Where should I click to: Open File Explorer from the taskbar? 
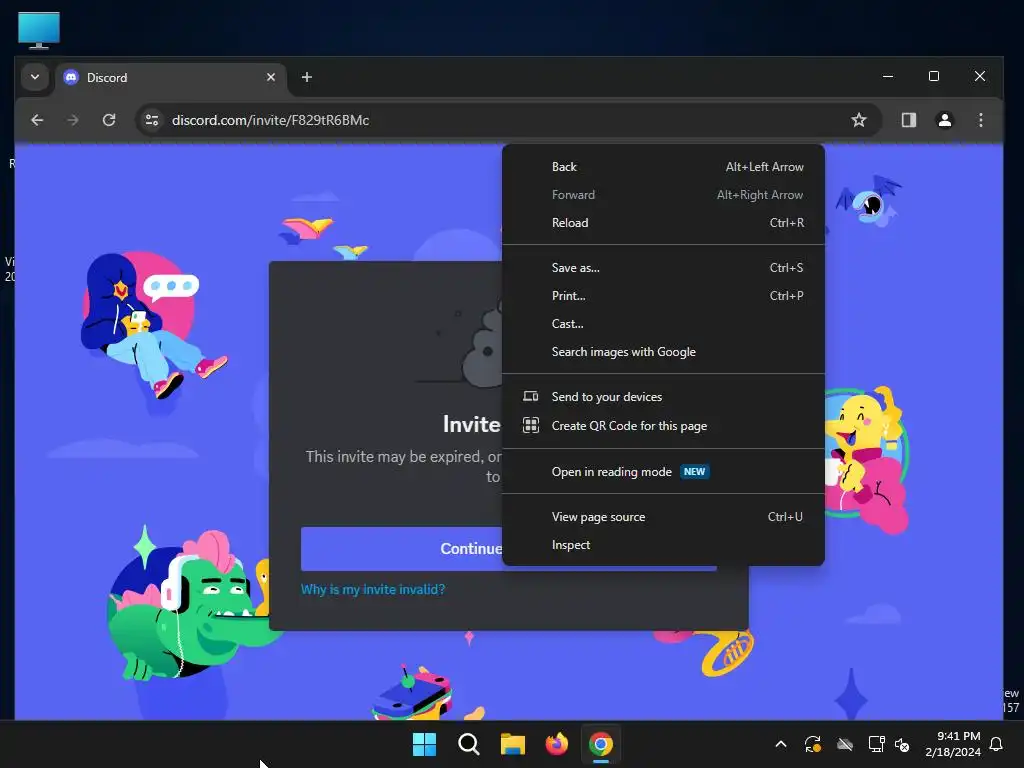[513, 744]
